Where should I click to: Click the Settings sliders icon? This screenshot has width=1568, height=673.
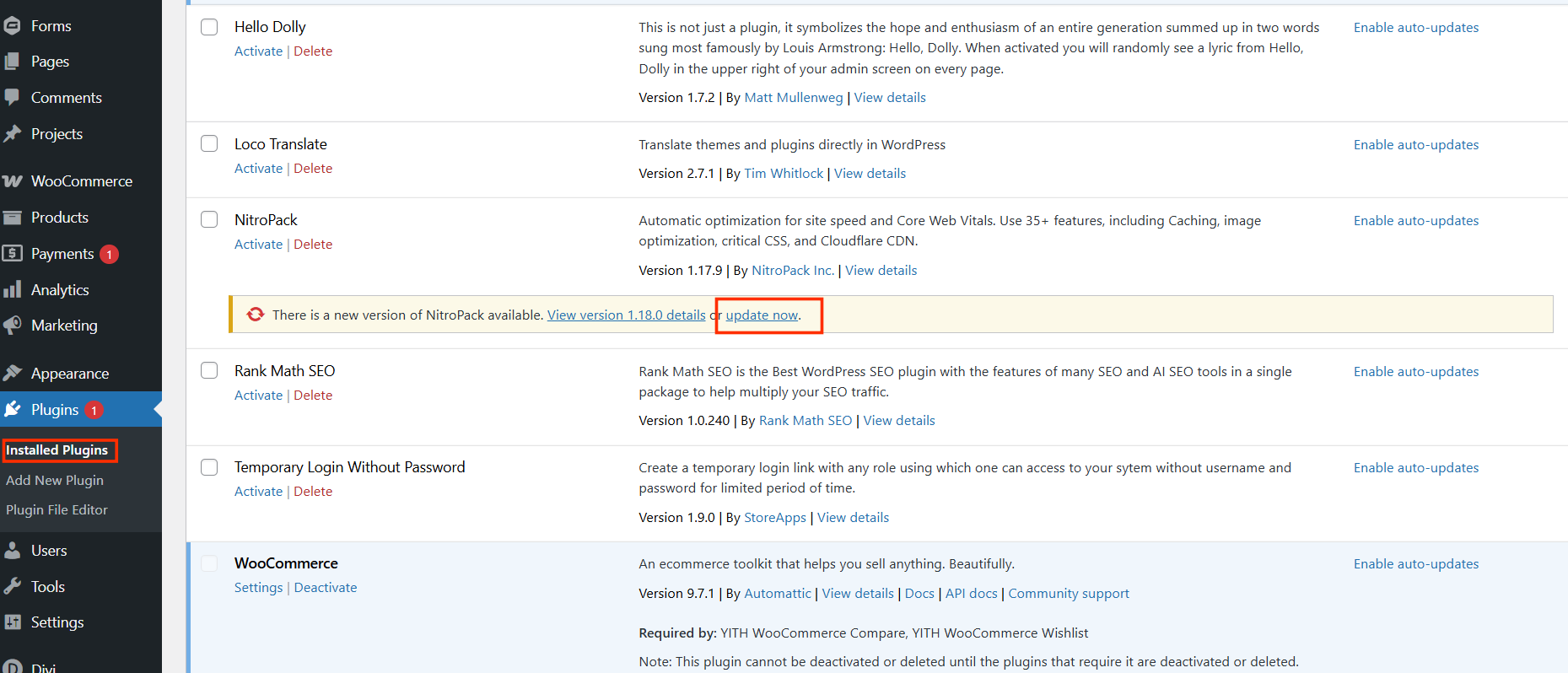[12, 622]
